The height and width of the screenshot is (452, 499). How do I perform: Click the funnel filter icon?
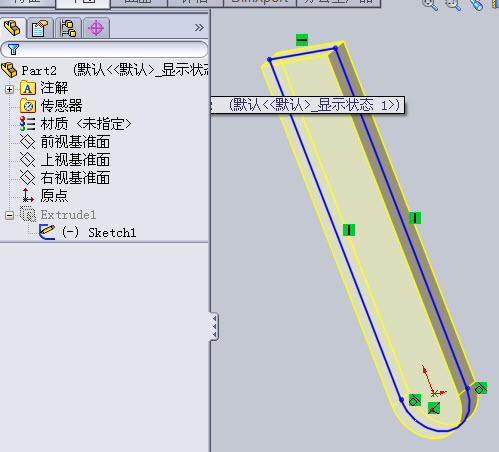13,49
